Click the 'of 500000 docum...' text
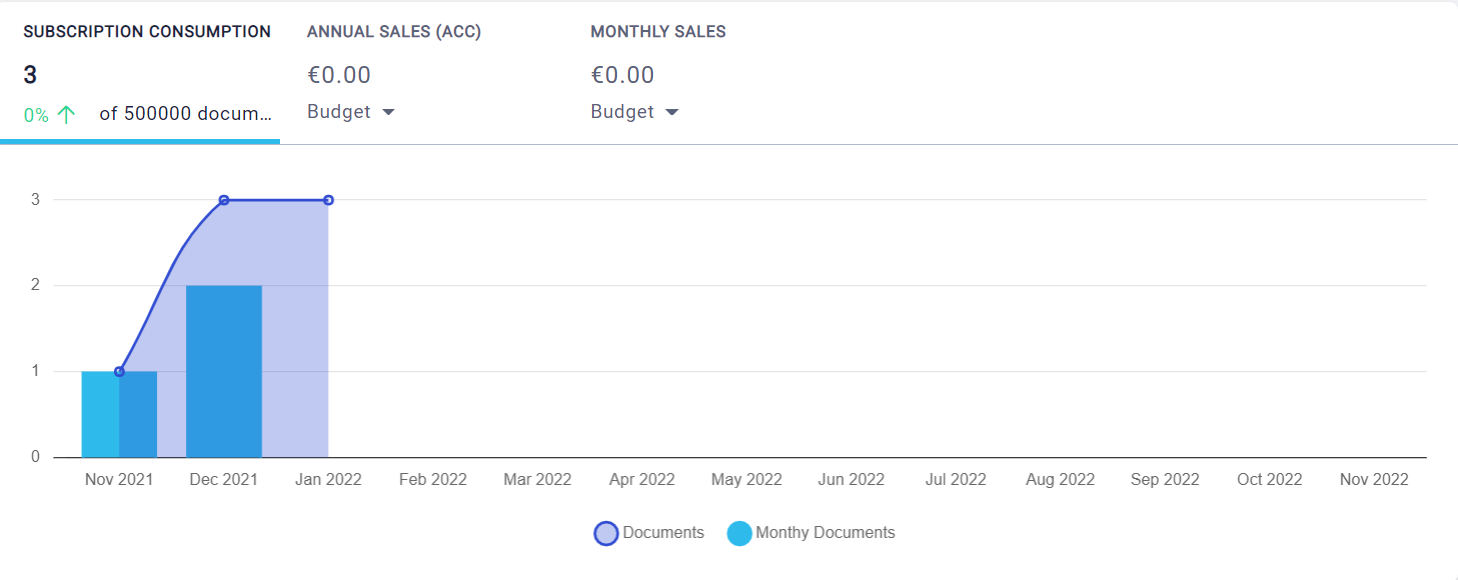 [185, 114]
